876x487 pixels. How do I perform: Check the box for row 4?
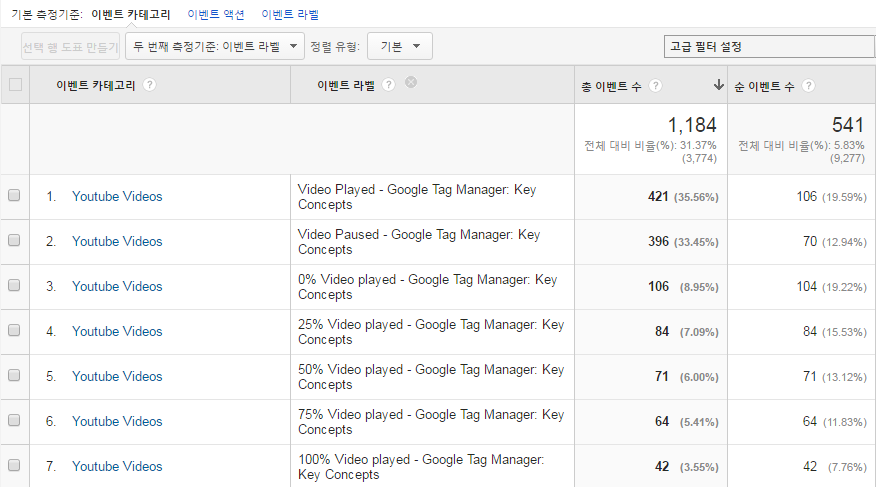point(14,330)
